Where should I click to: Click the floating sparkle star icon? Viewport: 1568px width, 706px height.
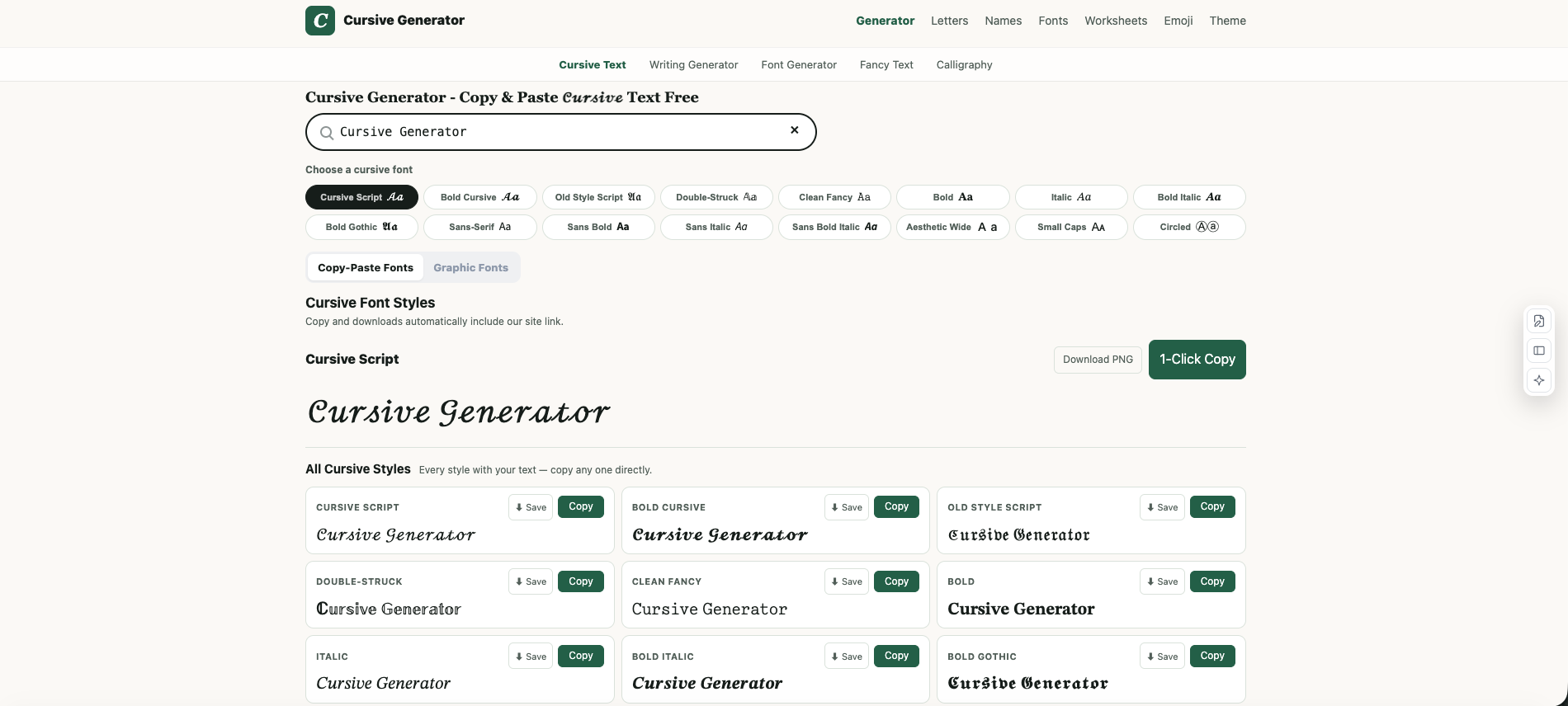click(x=1539, y=380)
